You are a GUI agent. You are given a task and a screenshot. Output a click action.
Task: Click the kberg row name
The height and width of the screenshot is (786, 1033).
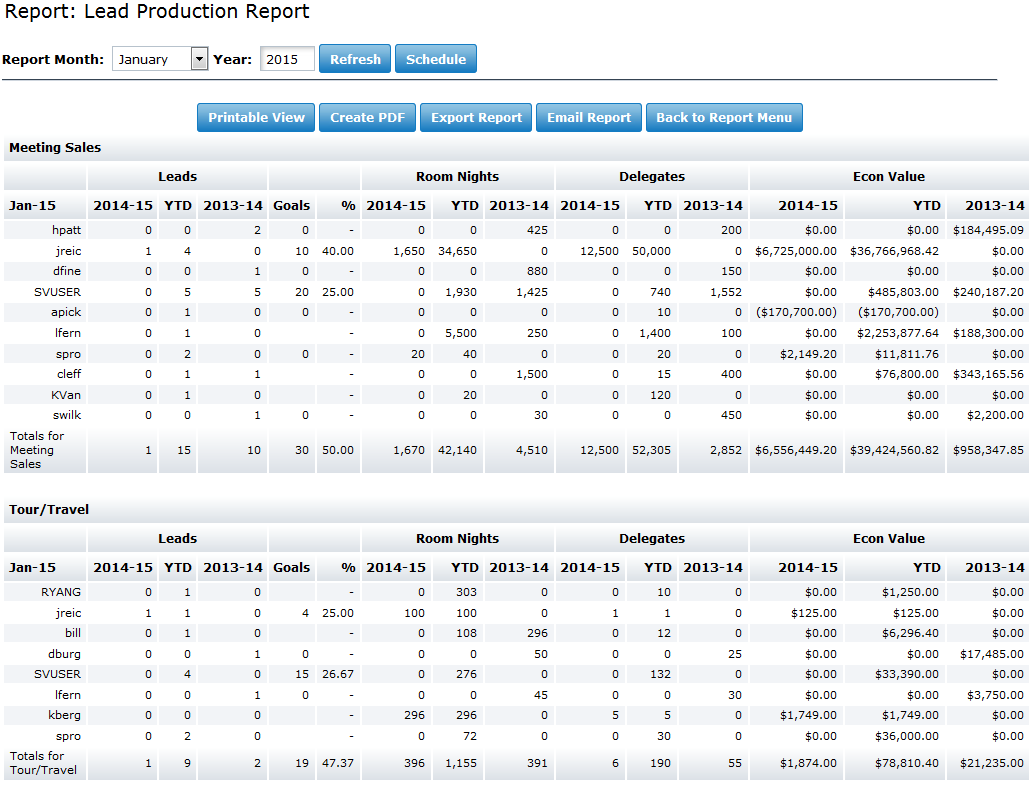pyautogui.click(x=64, y=715)
